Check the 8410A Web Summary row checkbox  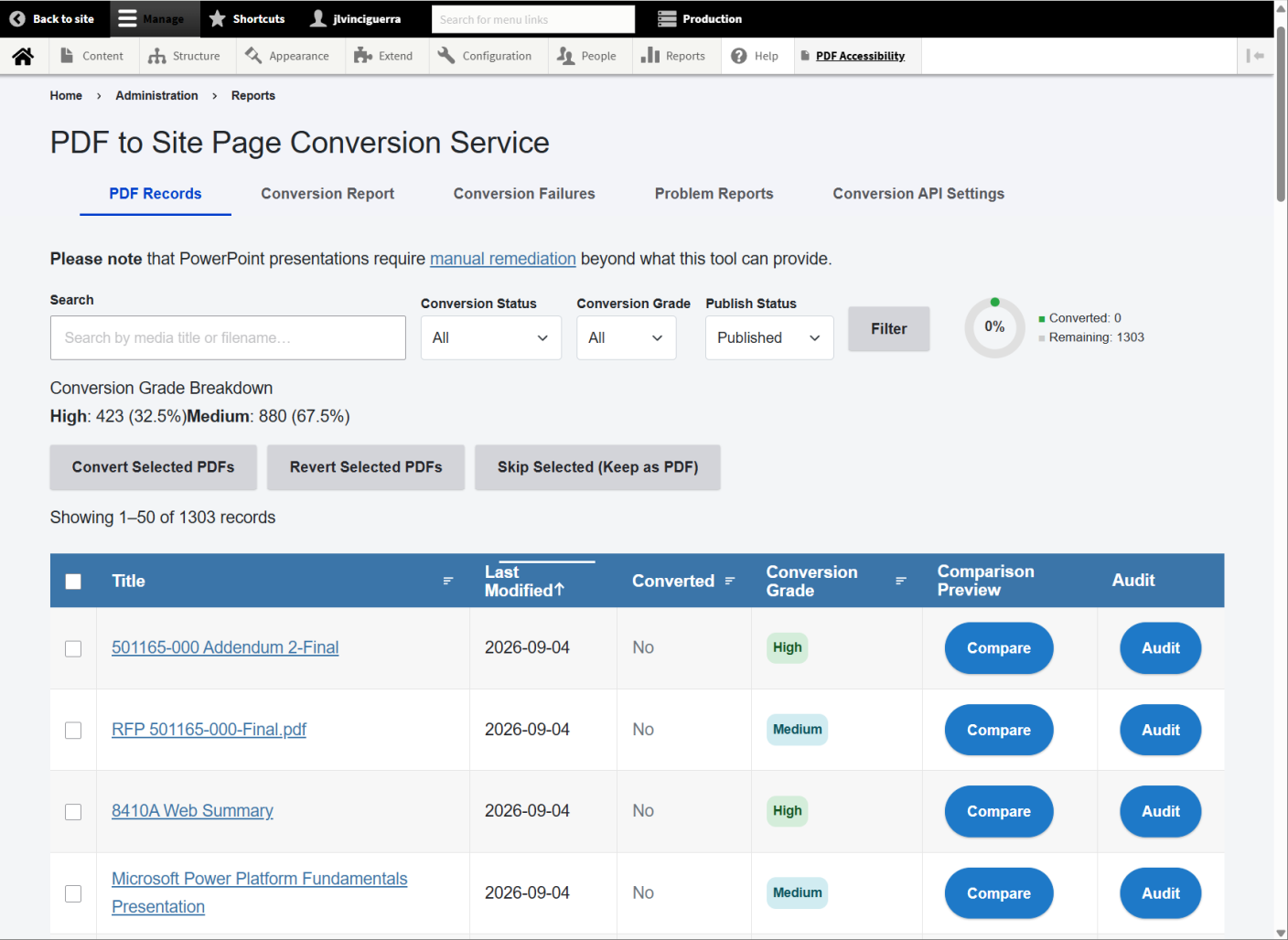tap(73, 812)
